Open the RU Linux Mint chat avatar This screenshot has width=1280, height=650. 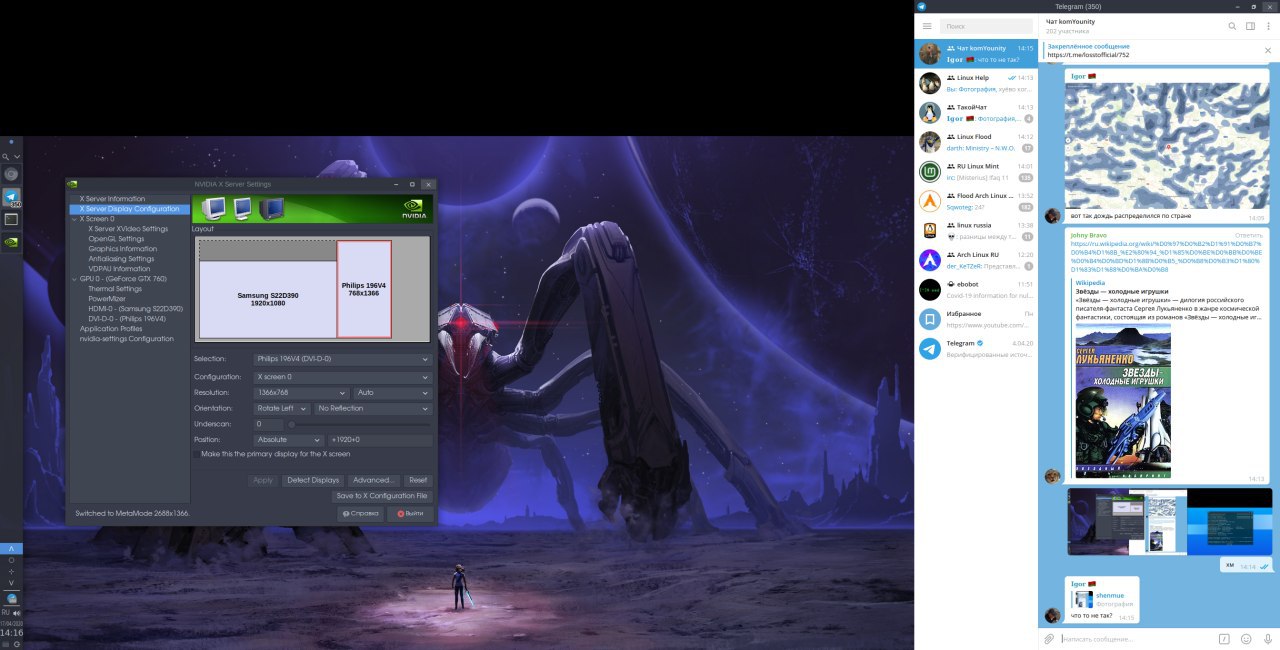pyautogui.click(x=929, y=172)
